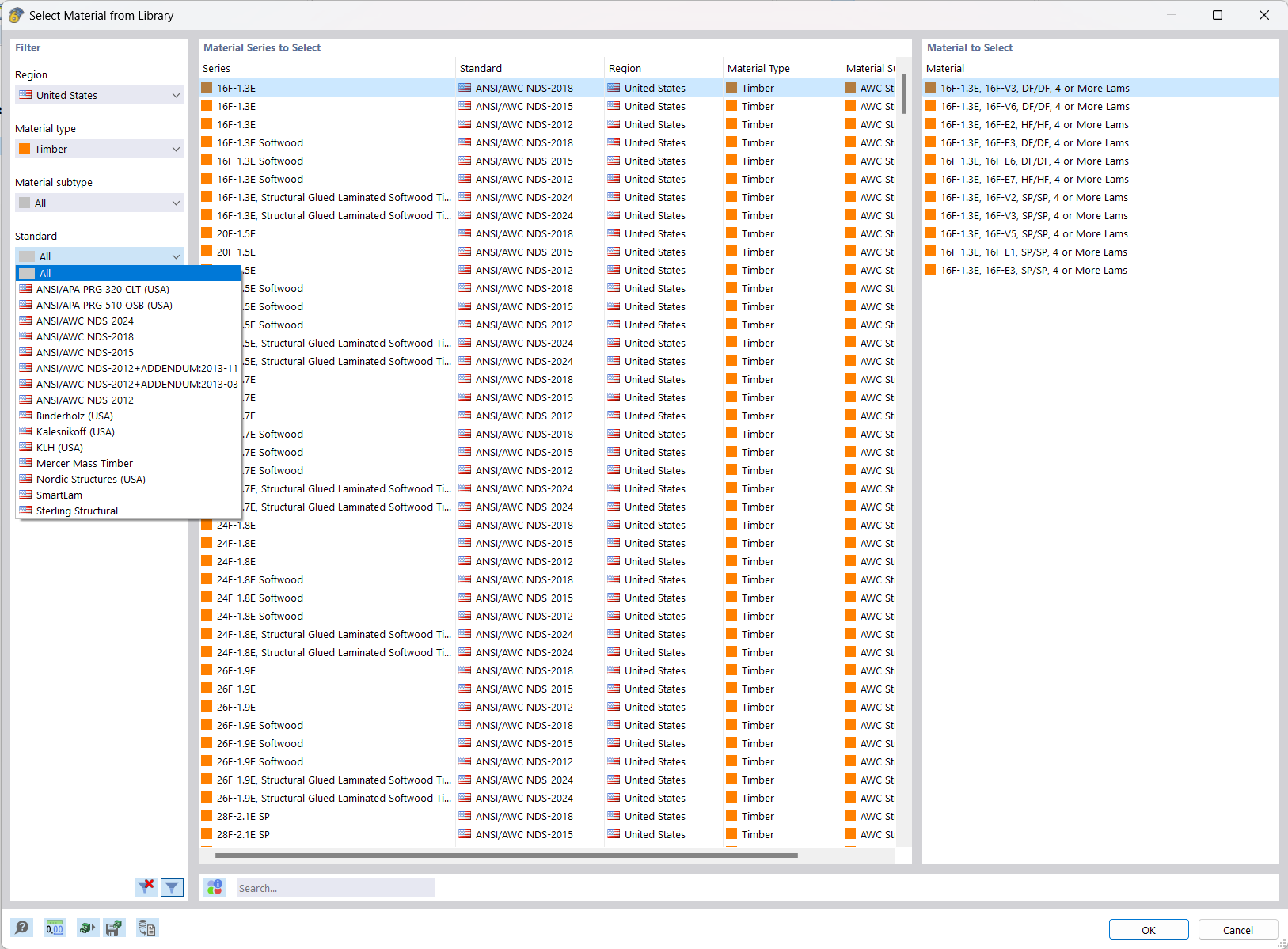Clear all filters with the red-X funnel icon

[x=146, y=886]
